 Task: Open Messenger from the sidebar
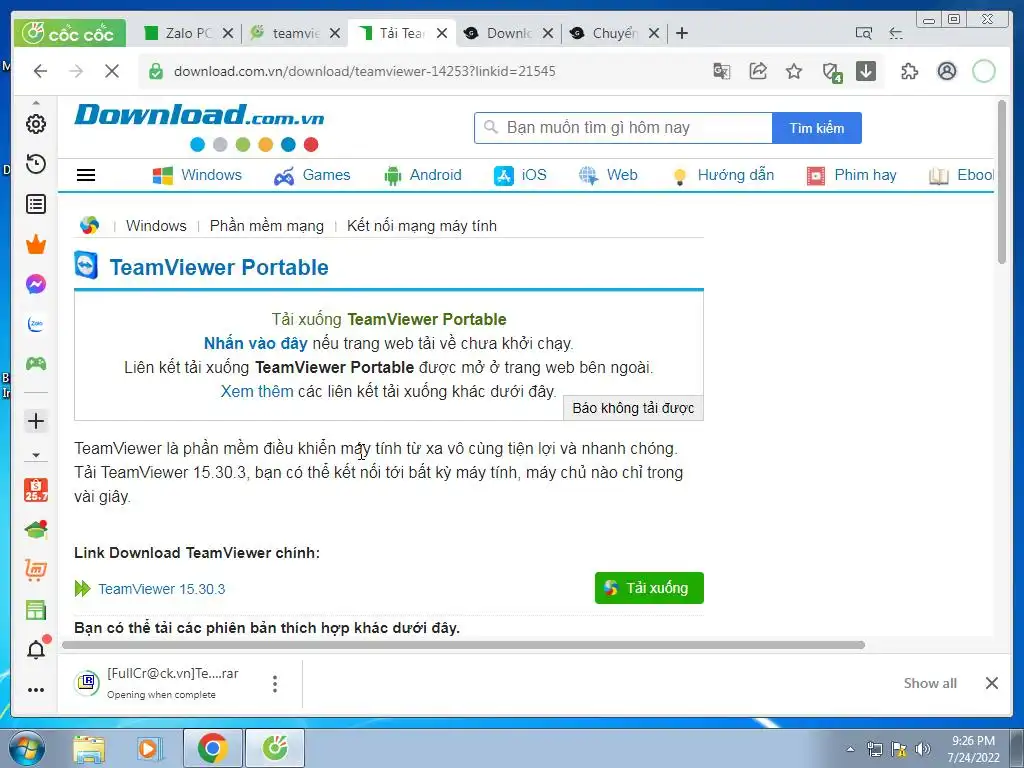pyautogui.click(x=36, y=284)
